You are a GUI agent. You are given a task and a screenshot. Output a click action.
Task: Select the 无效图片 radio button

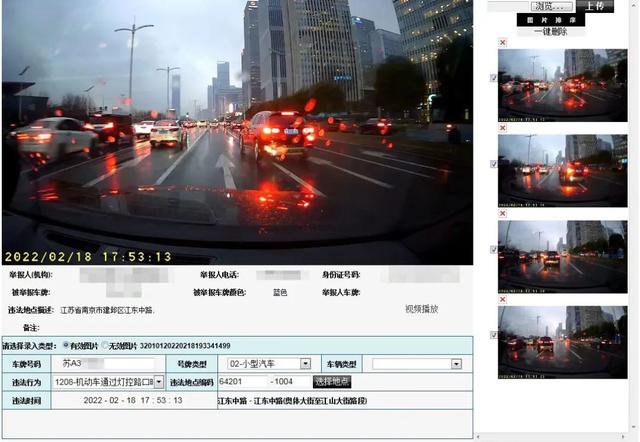(104, 345)
